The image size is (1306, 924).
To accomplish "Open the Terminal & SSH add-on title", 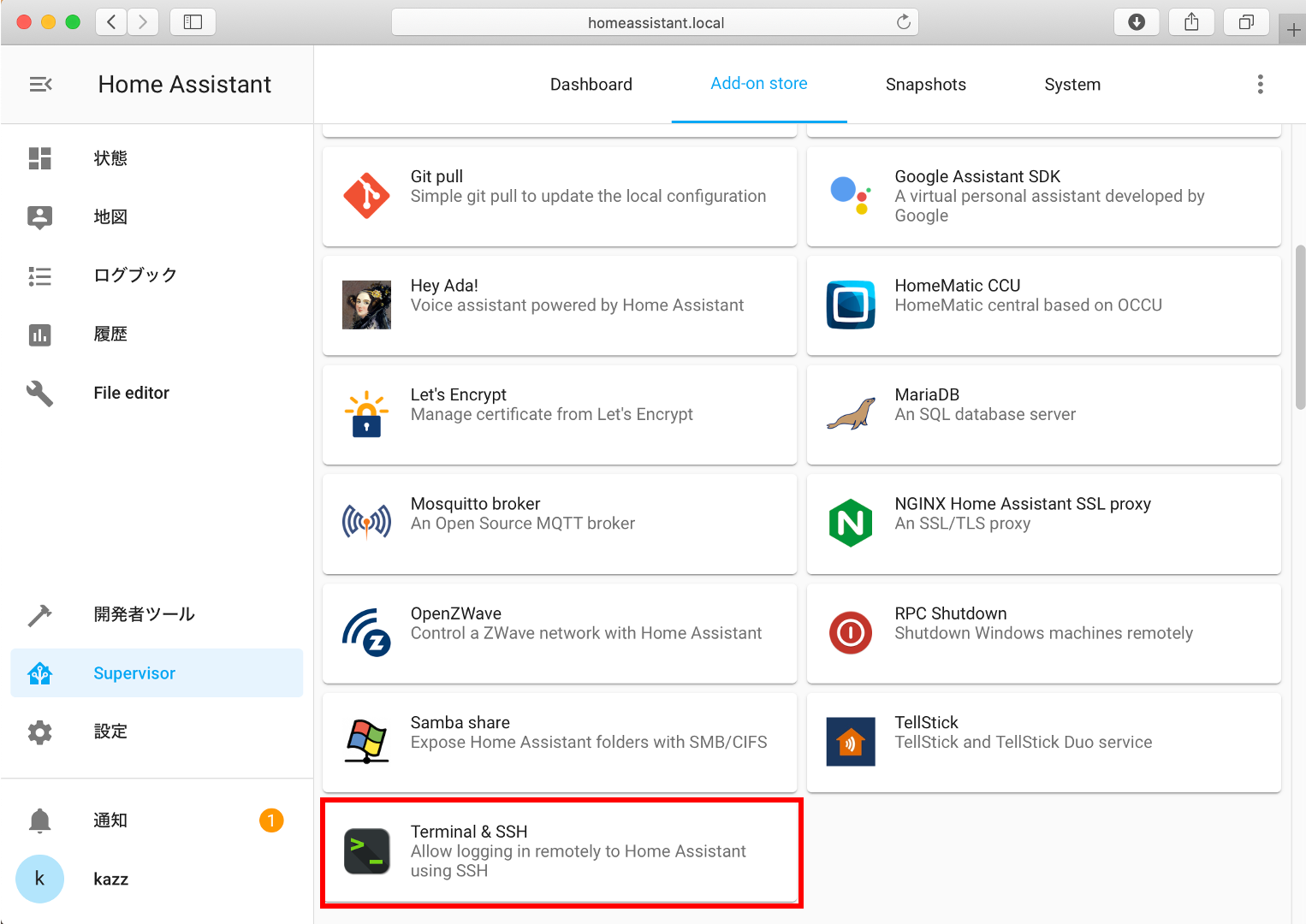I will (x=469, y=832).
